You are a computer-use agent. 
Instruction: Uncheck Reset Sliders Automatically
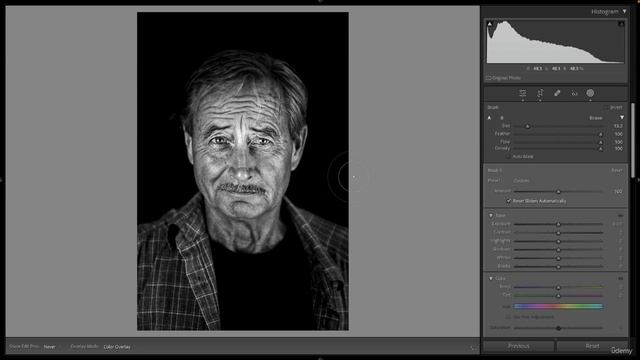click(x=509, y=201)
